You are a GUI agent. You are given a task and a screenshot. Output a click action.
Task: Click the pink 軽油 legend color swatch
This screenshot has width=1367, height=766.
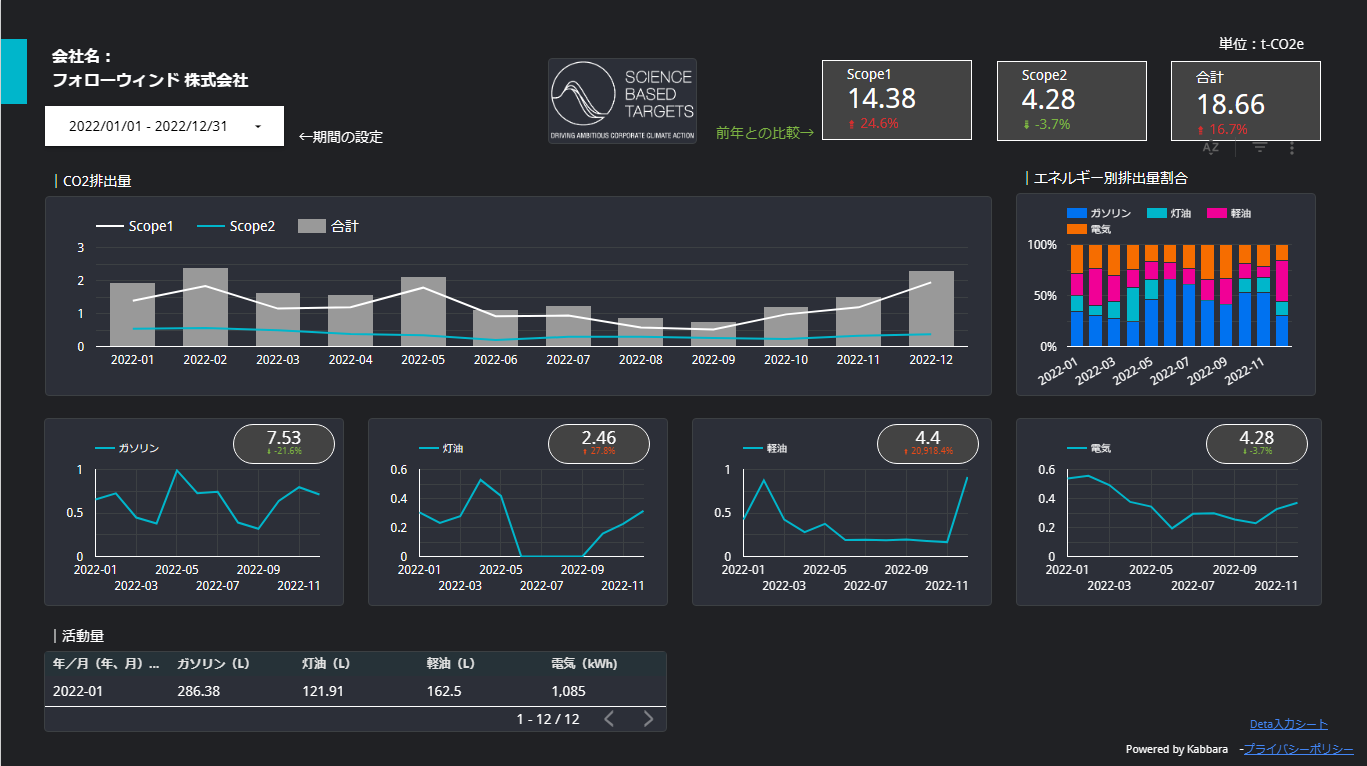coord(1216,214)
